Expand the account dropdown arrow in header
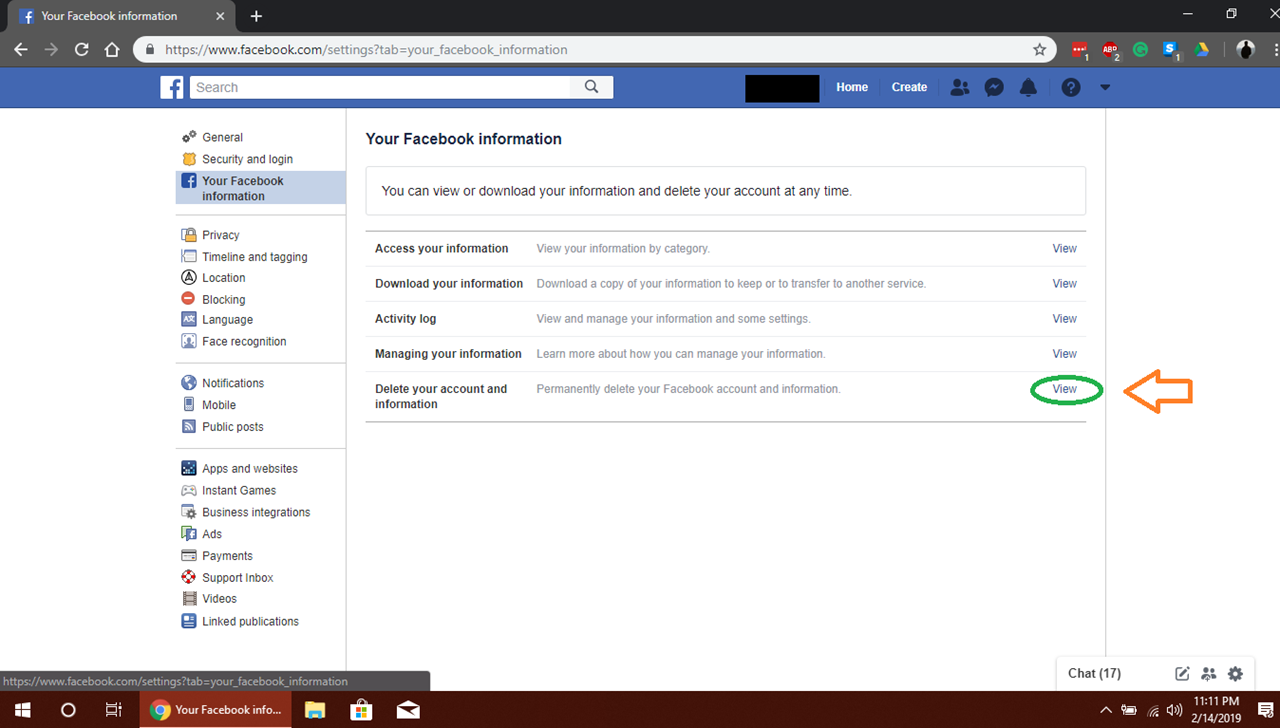 (x=1105, y=87)
